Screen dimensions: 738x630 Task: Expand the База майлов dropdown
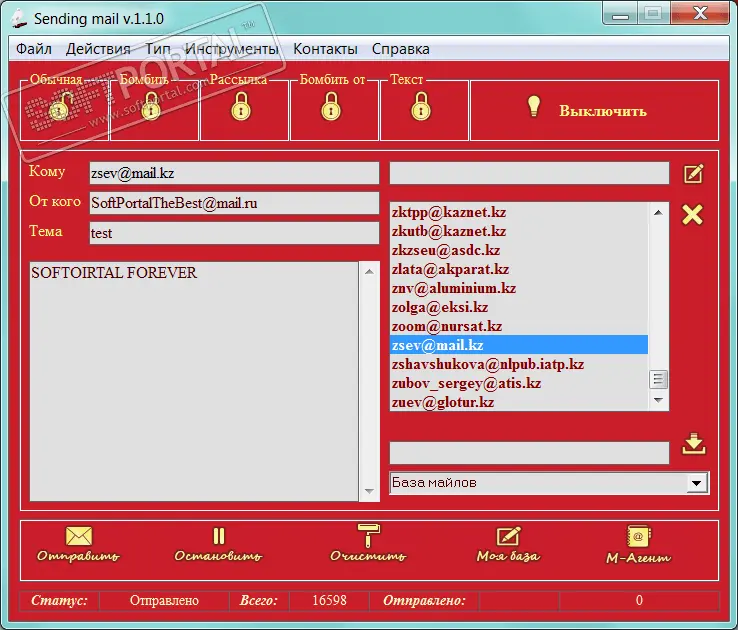(696, 483)
